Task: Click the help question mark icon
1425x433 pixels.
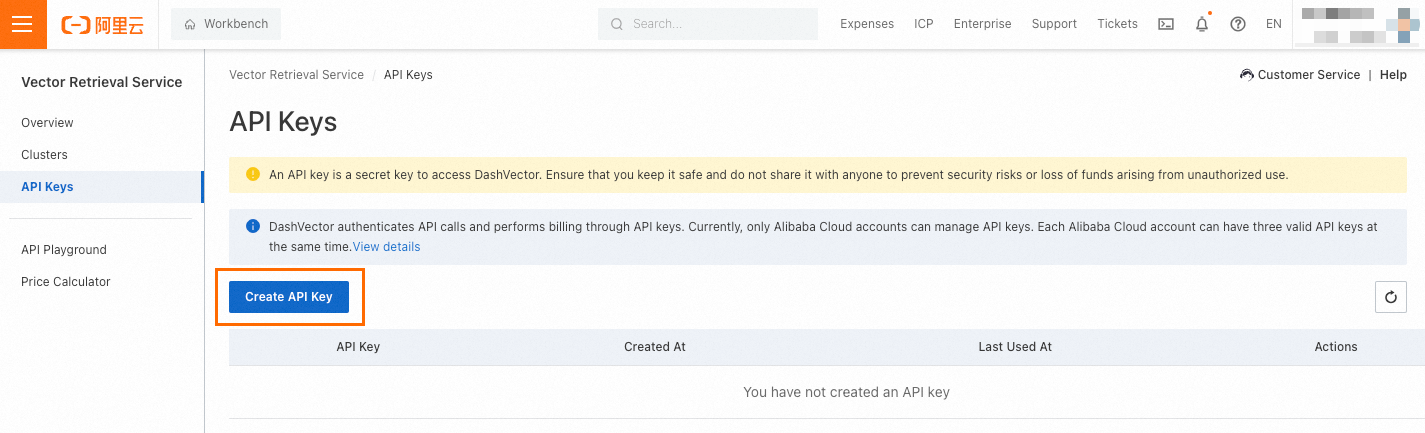Action: click(x=1238, y=24)
